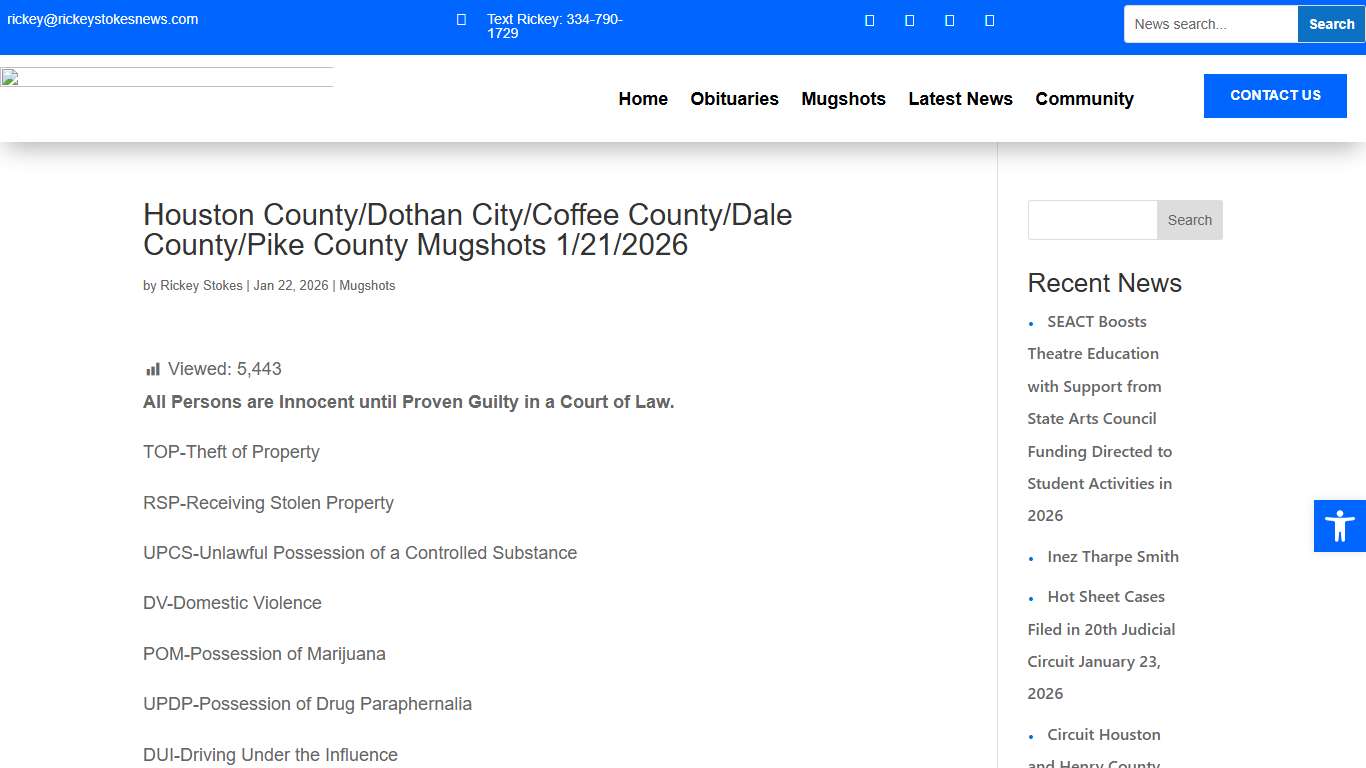Open the Mugshots navigation item
The width and height of the screenshot is (1366, 768).
(x=843, y=99)
